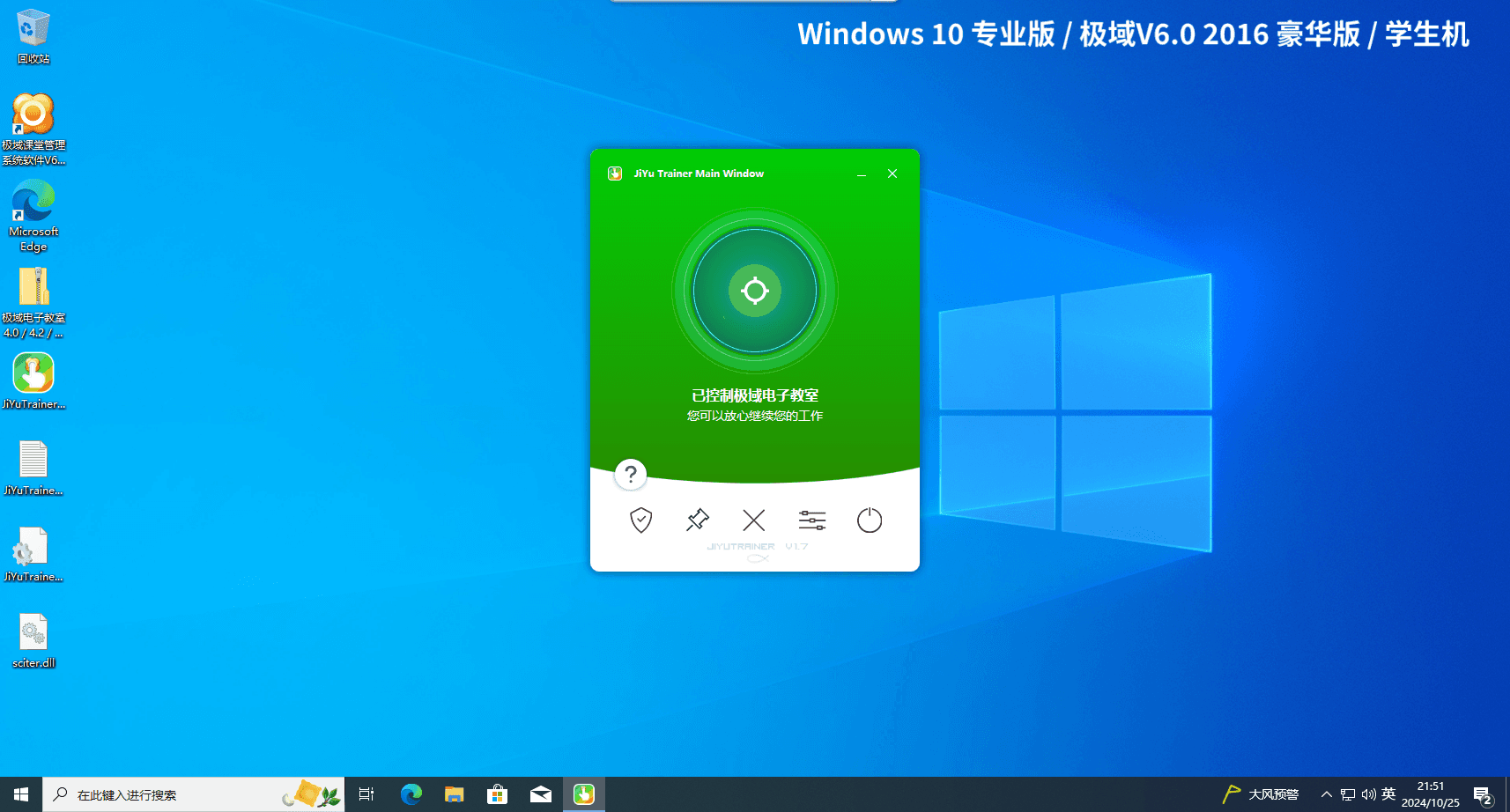
Task: Click JiYuTrainer running app on taskbar
Action: 584,794
